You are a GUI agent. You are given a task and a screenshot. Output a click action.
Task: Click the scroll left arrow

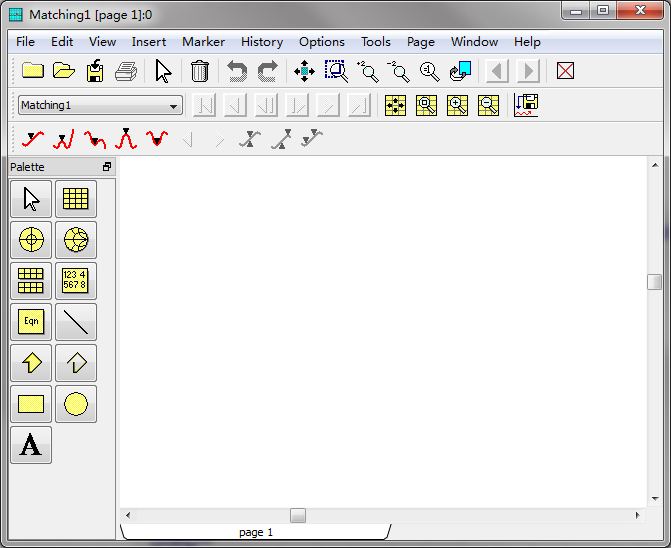[x=128, y=515]
